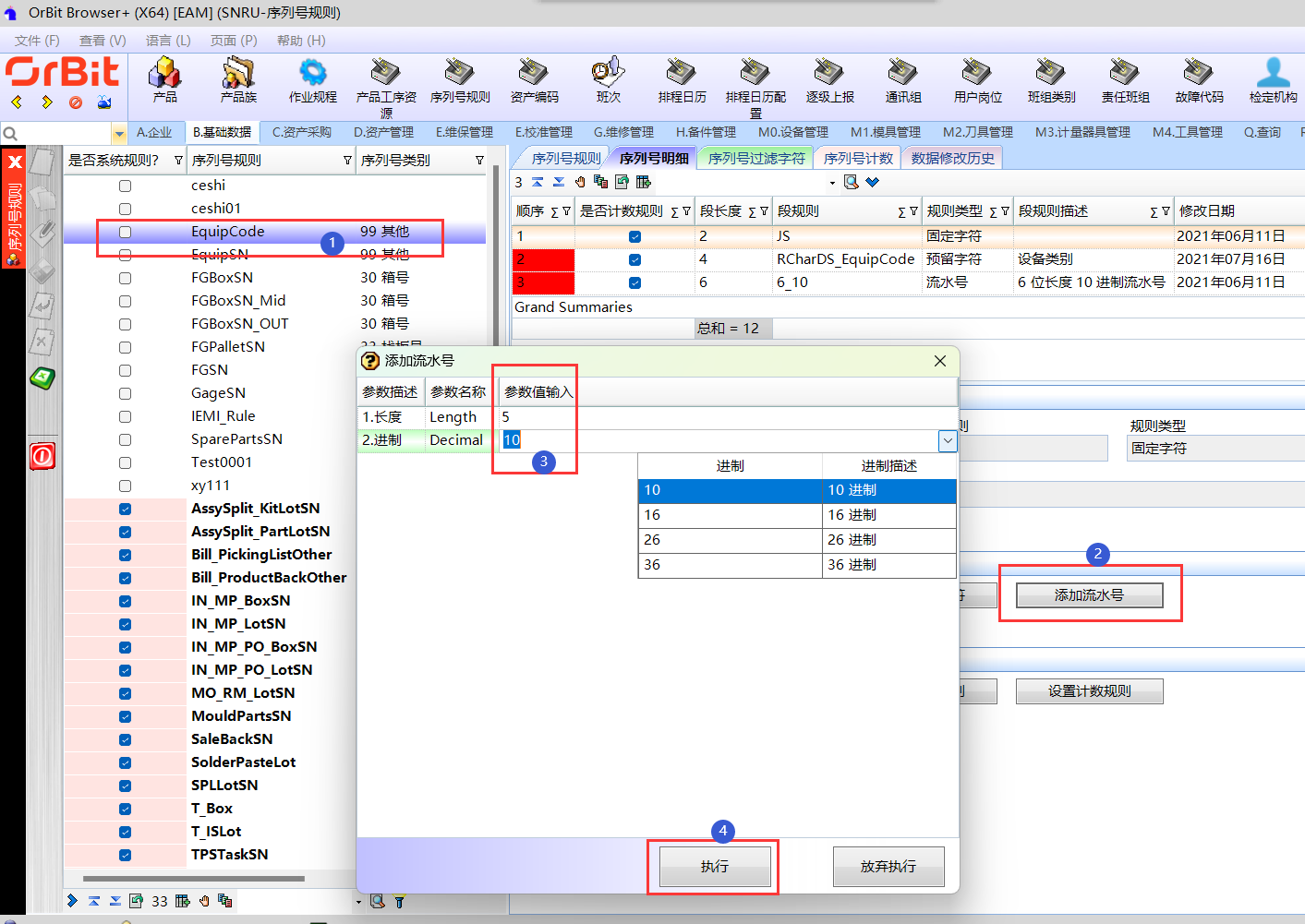Toggle the count rule checkbox for JS row
1305x924 pixels.
click(x=634, y=236)
